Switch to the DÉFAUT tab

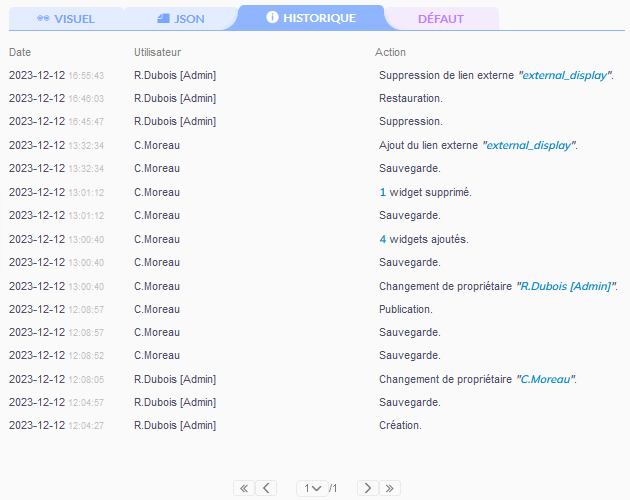click(441, 19)
